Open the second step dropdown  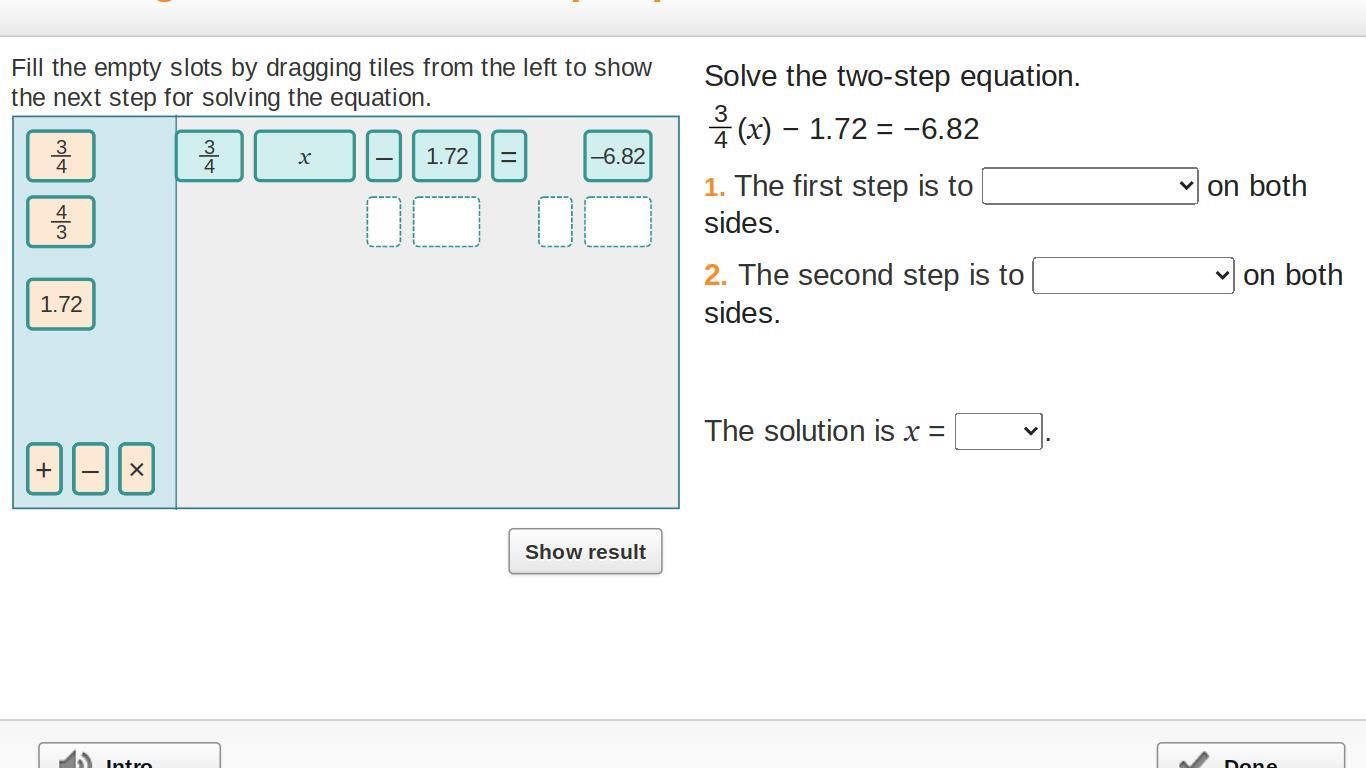(x=1133, y=275)
